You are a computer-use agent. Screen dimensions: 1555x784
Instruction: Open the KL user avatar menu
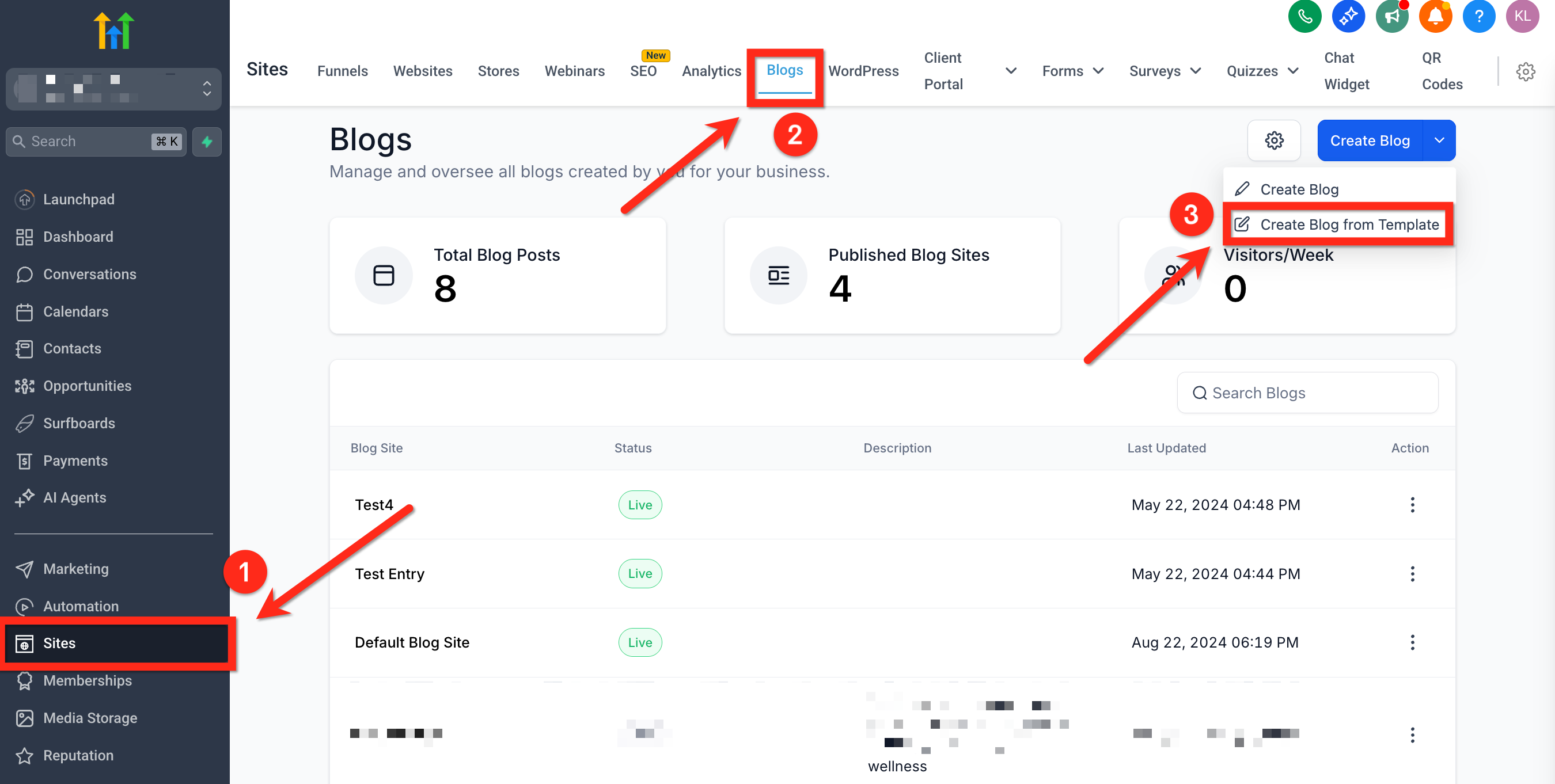[x=1522, y=16]
